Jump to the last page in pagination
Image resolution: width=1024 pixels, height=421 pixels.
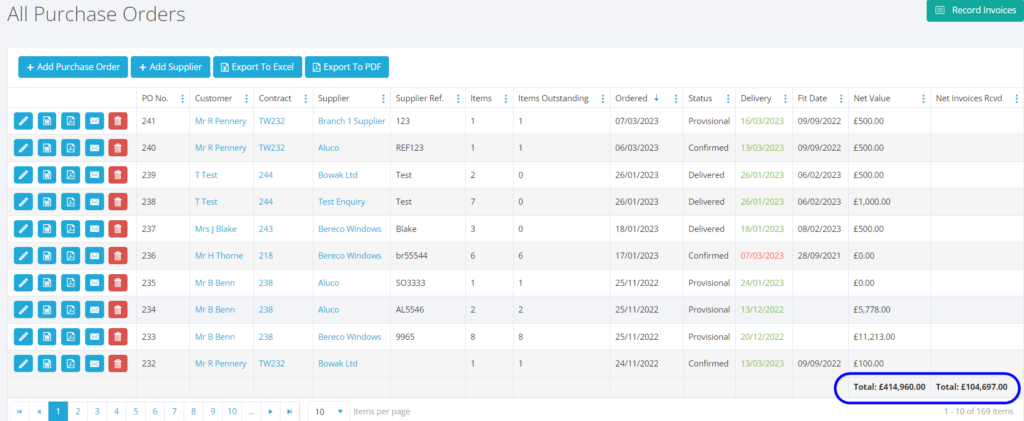(289, 411)
